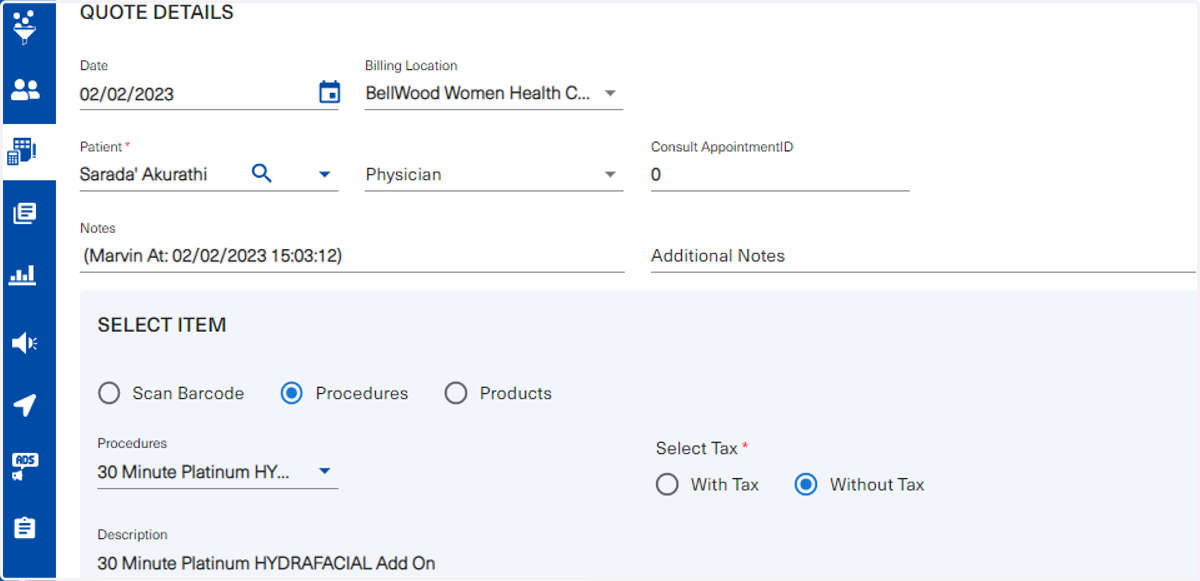Select the Products radio button
1200x581 pixels.
click(x=456, y=393)
